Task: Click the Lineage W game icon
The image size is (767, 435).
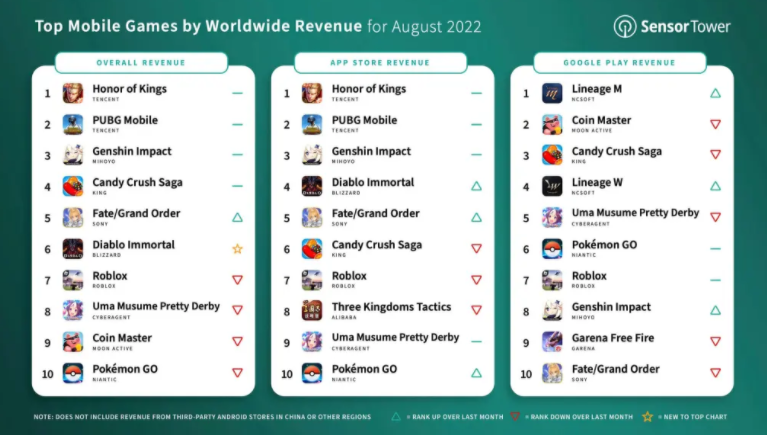Action: click(x=552, y=186)
